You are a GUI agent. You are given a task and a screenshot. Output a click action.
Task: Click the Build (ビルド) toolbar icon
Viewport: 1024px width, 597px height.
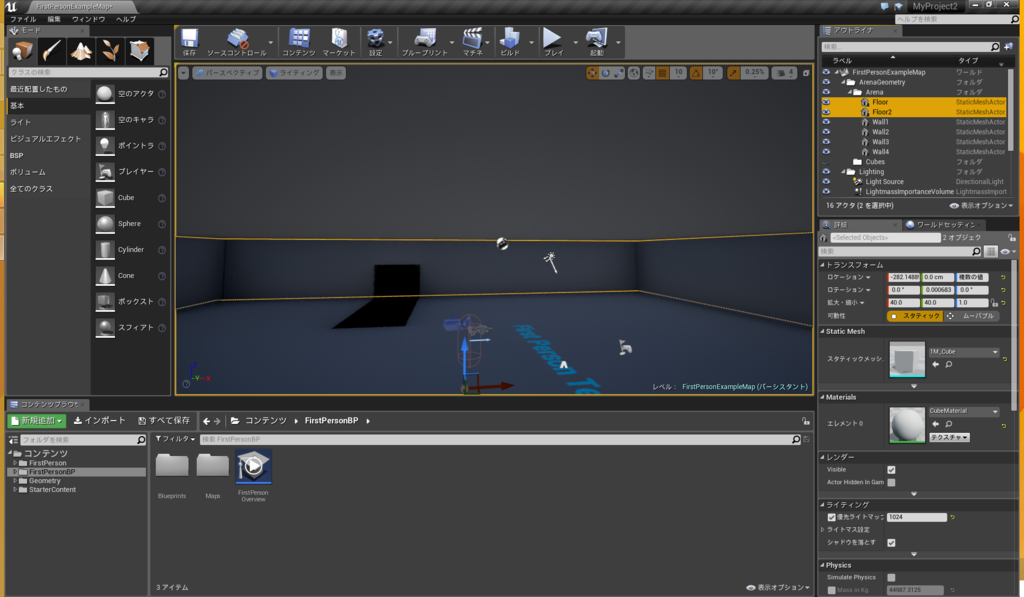[510, 39]
